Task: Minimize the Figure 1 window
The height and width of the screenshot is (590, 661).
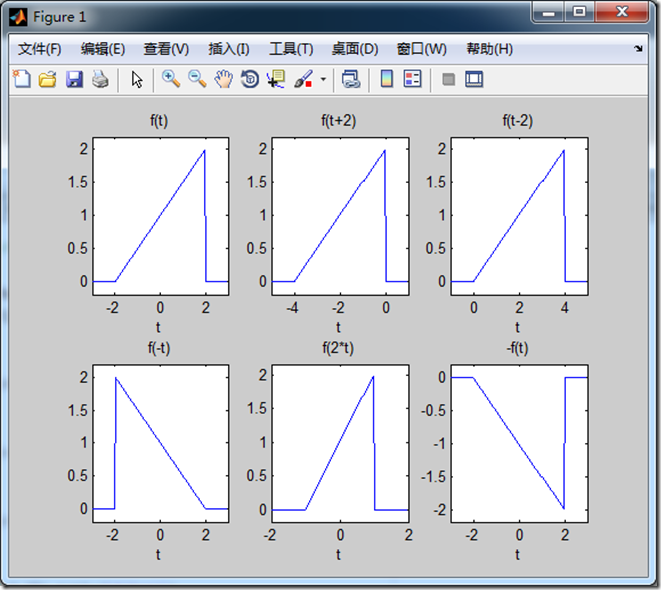Action: (548, 13)
